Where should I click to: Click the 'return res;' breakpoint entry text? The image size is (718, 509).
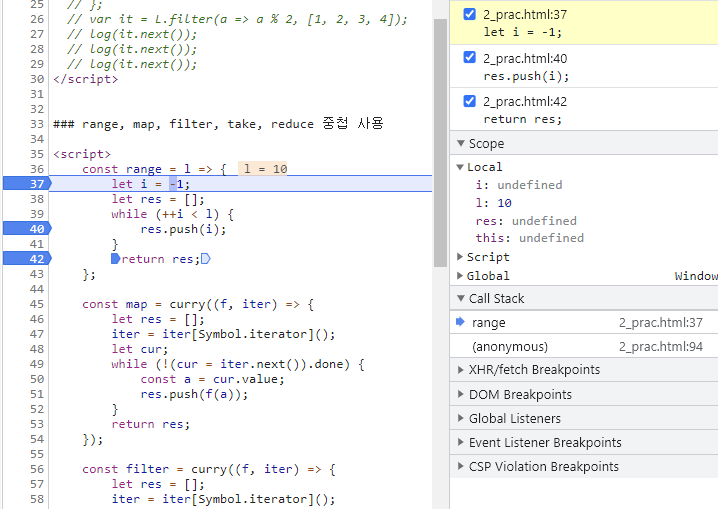522,119
